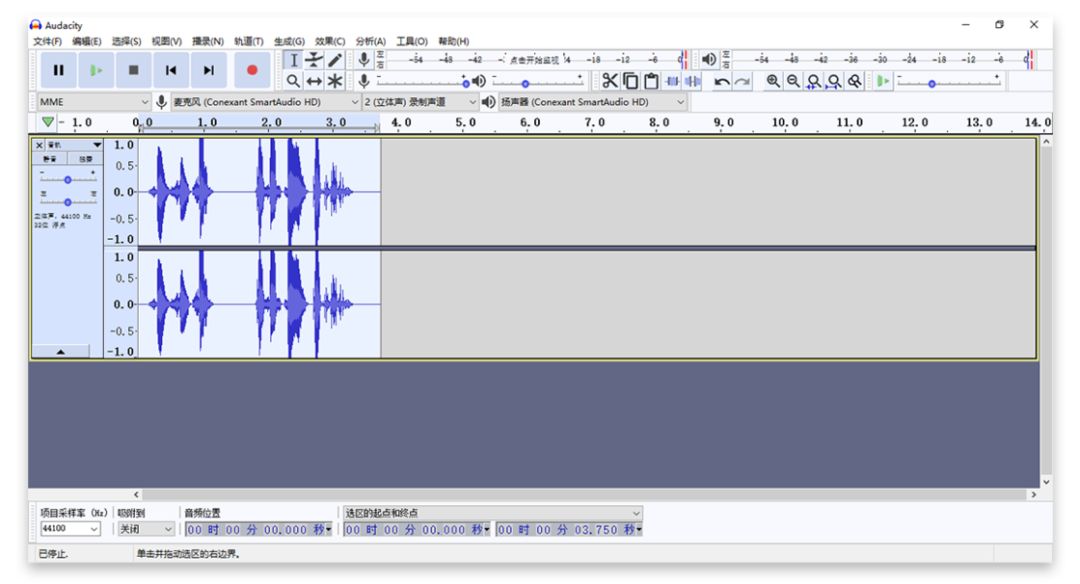The image size is (1080, 584).
Task: Select the Draw pencil tool
Action: tap(335, 60)
